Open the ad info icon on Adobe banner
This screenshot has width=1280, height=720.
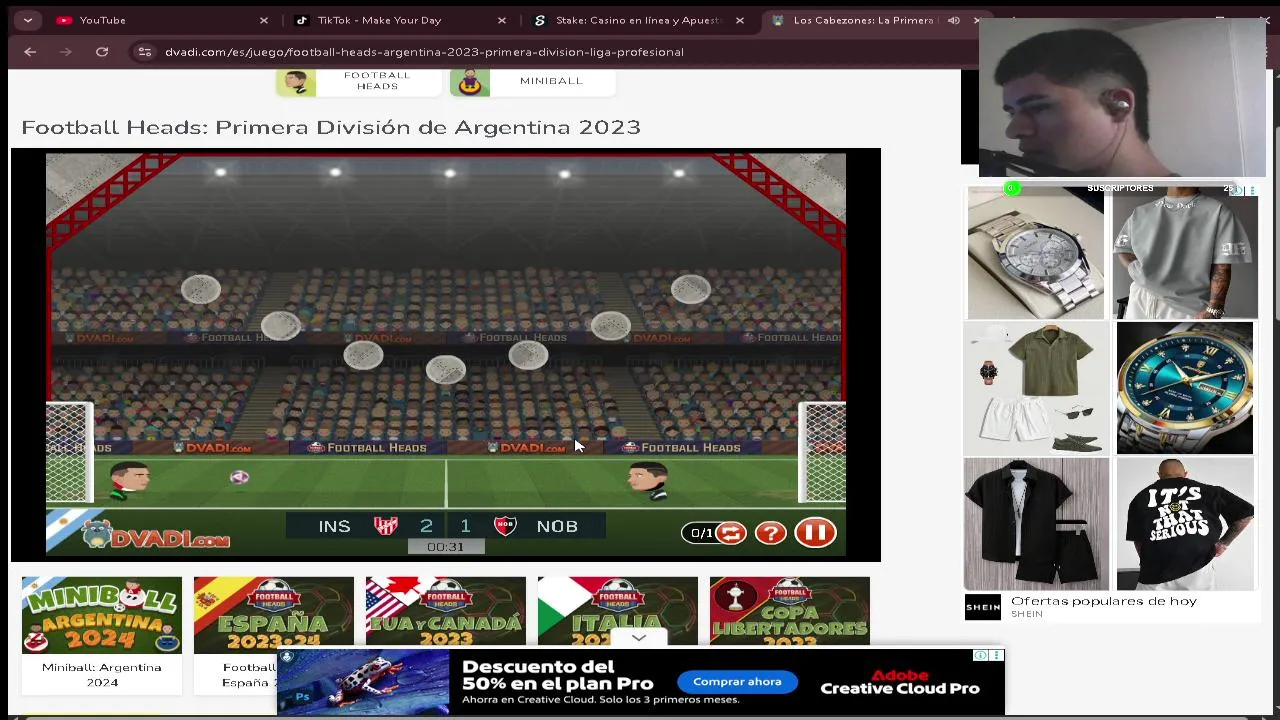pos(981,656)
